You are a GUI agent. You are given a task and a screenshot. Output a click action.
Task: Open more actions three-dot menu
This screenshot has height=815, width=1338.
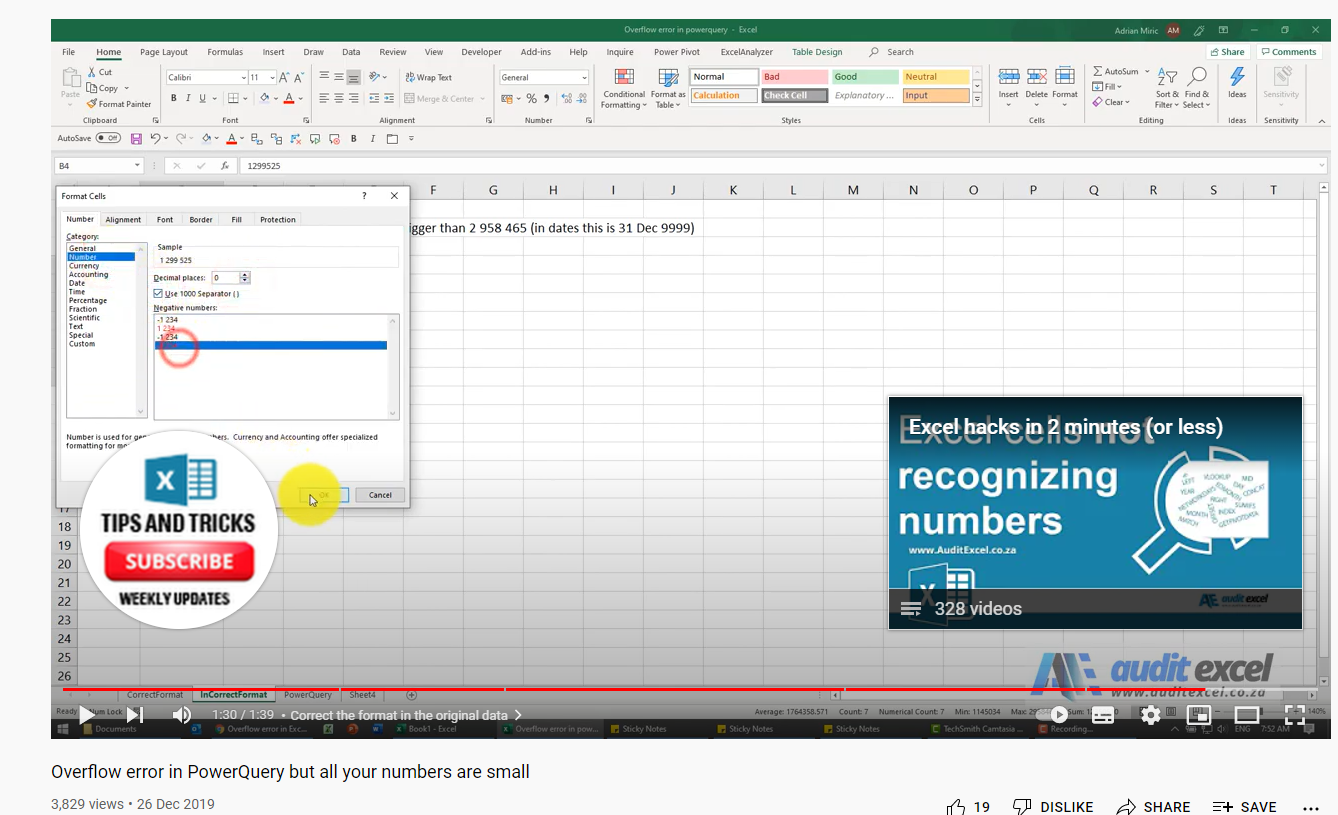[1312, 807]
